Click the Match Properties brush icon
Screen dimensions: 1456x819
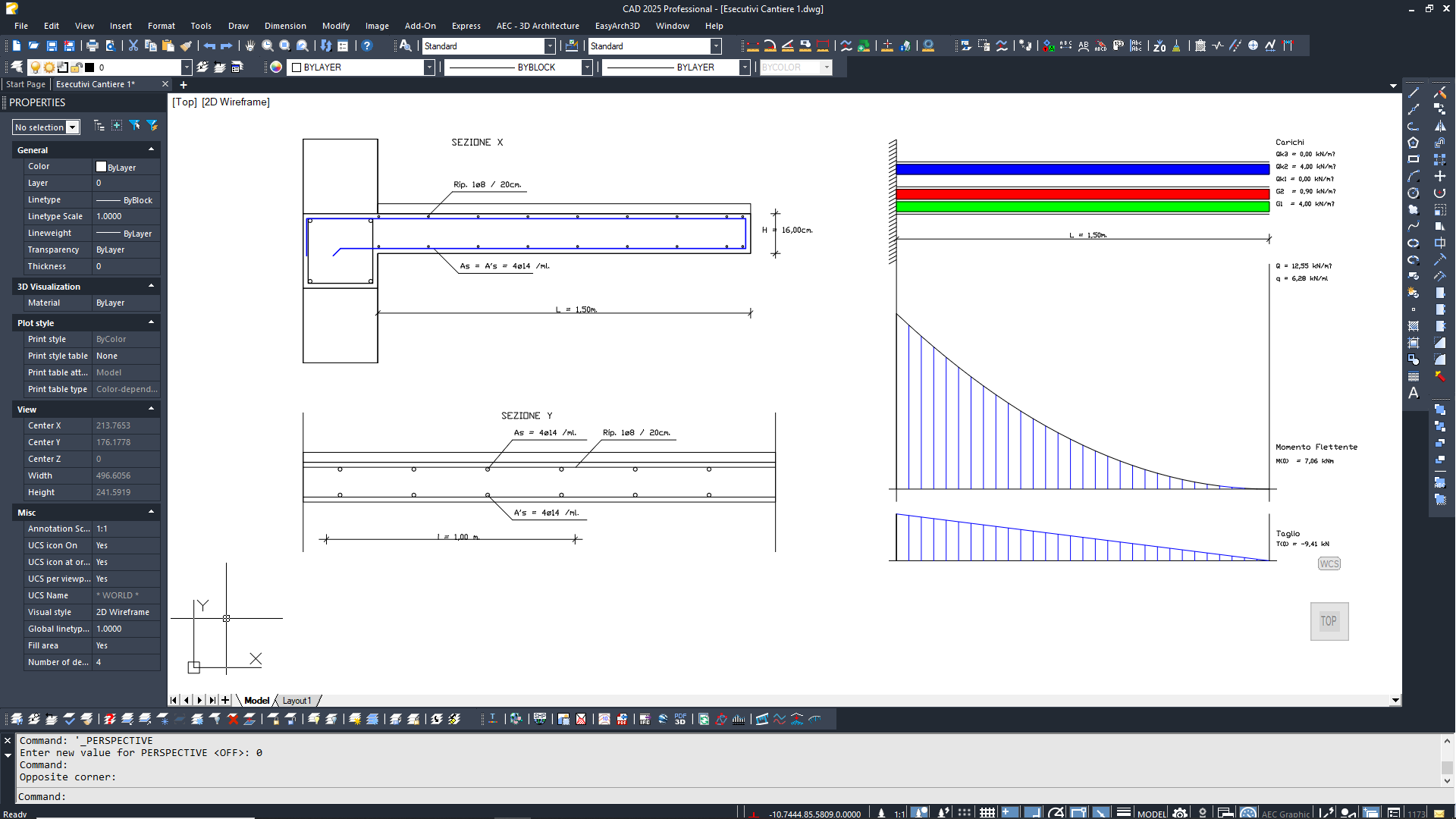tap(186, 46)
